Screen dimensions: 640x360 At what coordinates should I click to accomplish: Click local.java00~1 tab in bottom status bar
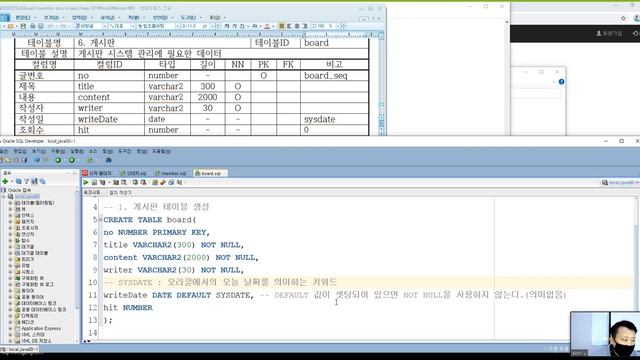tap(20, 349)
